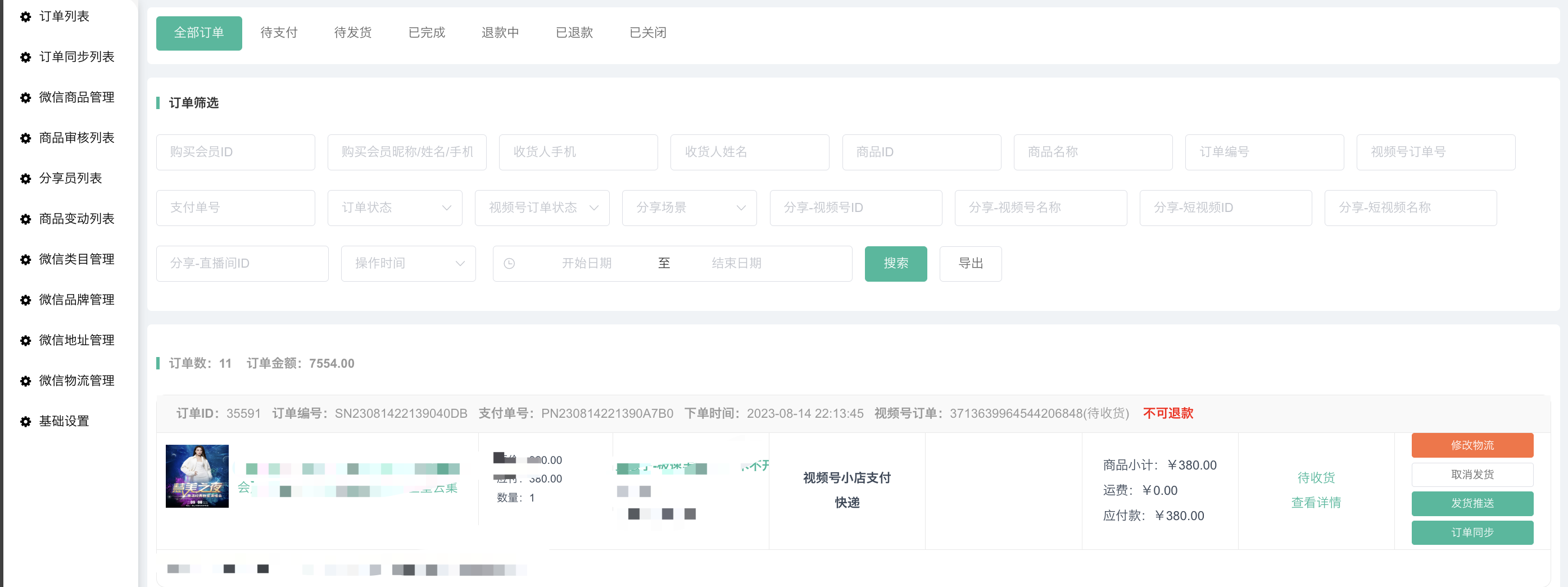Click gear icon beside 微信类目管理

tap(25, 259)
